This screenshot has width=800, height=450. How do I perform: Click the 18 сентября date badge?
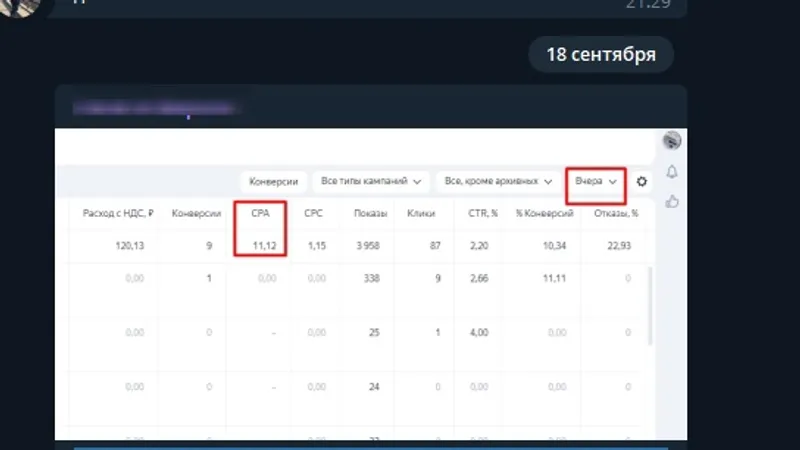point(601,55)
